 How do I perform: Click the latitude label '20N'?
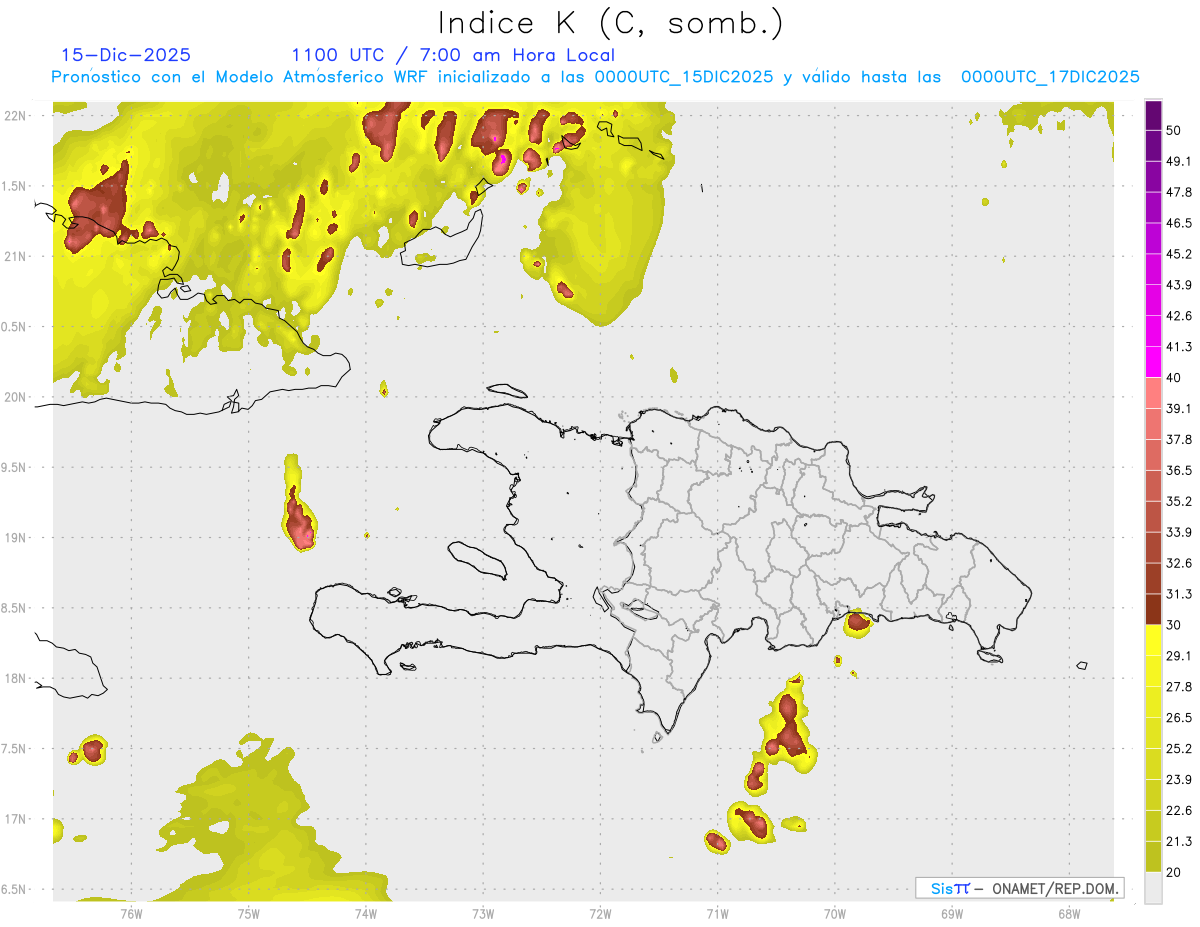15,397
